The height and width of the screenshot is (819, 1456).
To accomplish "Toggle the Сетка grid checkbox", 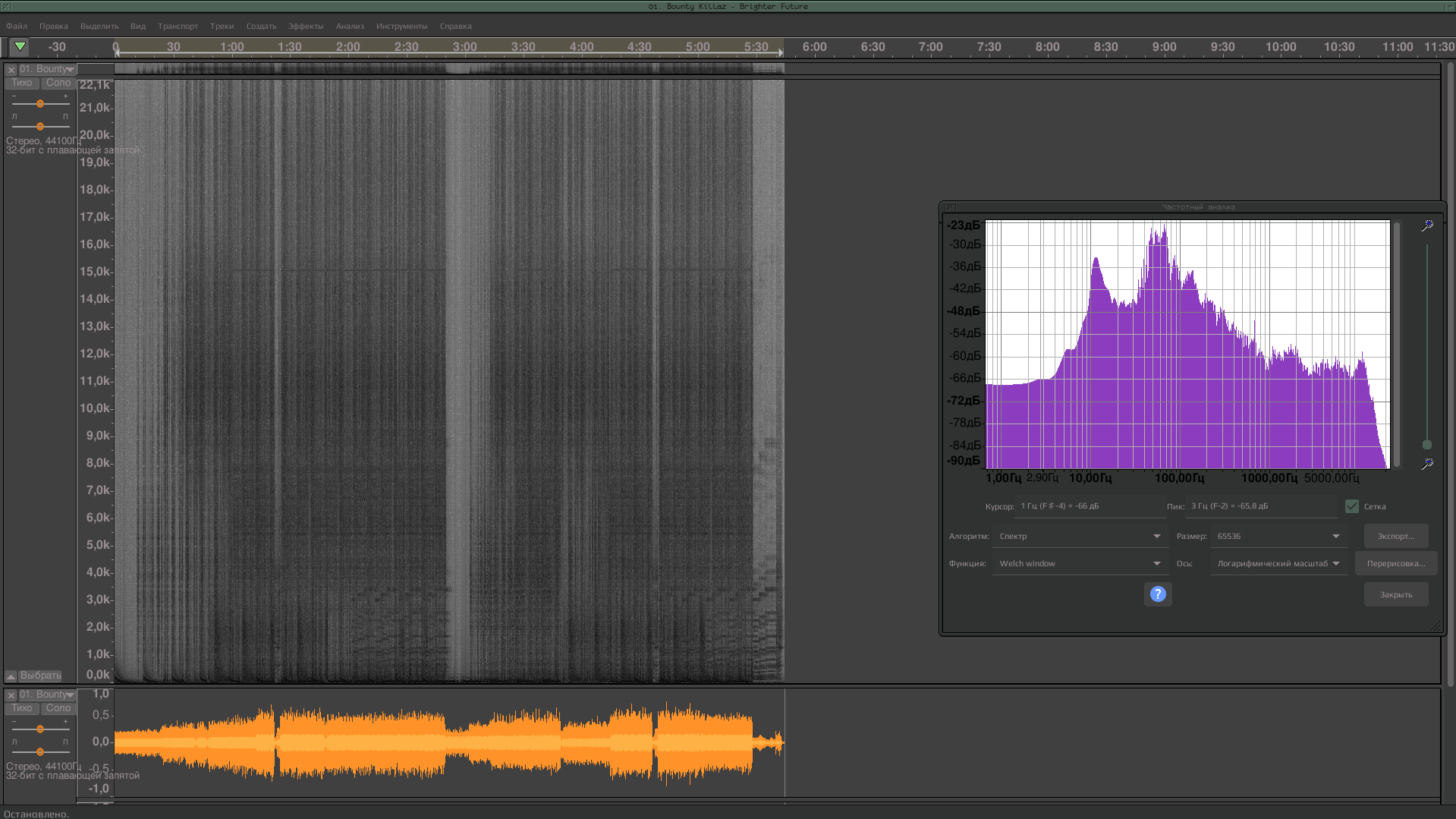I will coord(1352,506).
